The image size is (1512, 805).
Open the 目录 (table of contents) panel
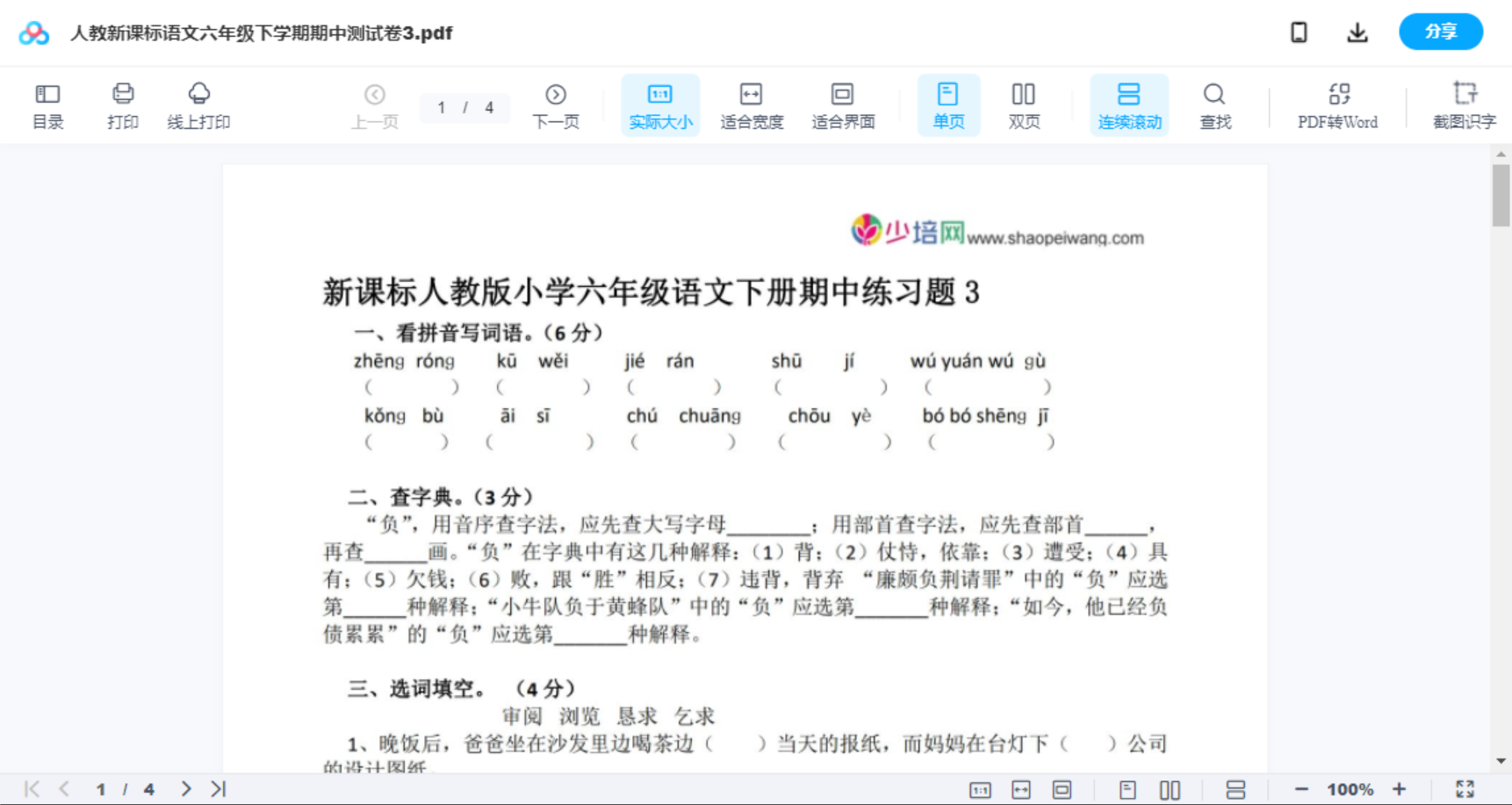point(47,104)
